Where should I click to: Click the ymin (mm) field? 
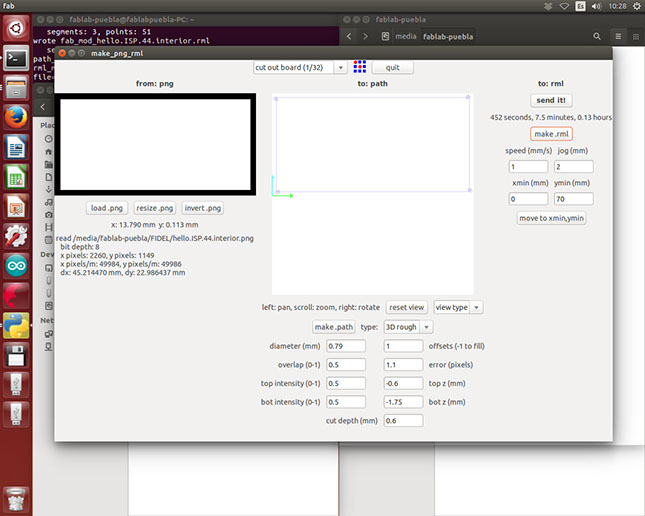pyautogui.click(x=573, y=199)
